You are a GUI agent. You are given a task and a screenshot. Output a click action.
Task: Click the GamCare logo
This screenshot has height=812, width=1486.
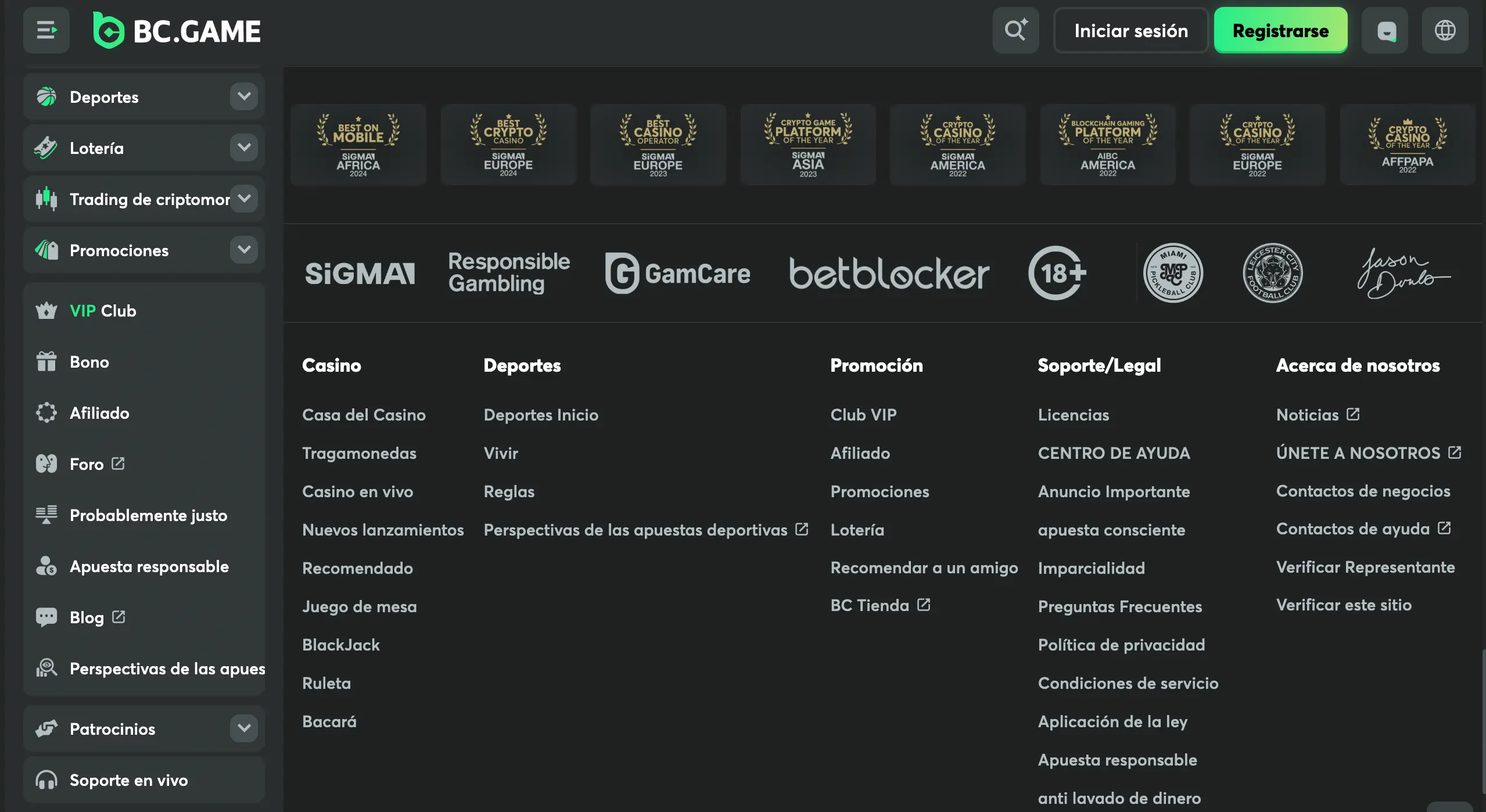(x=677, y=273)
